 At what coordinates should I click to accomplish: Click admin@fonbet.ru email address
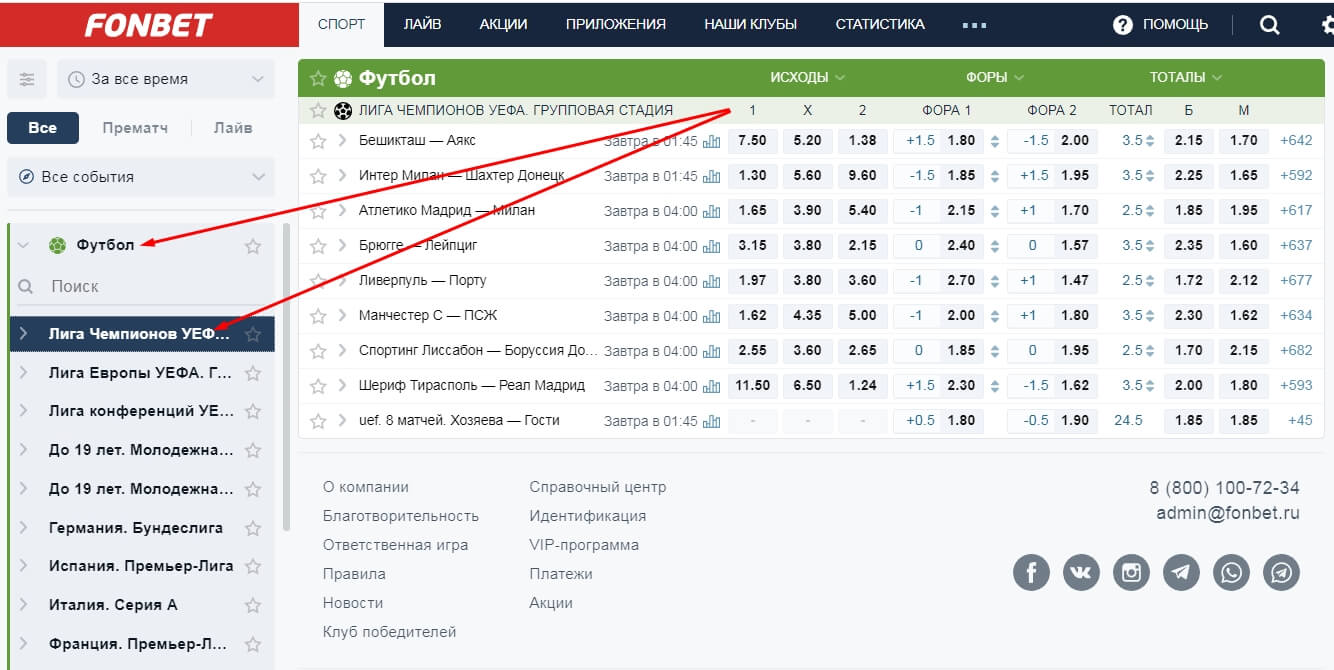1228,514
